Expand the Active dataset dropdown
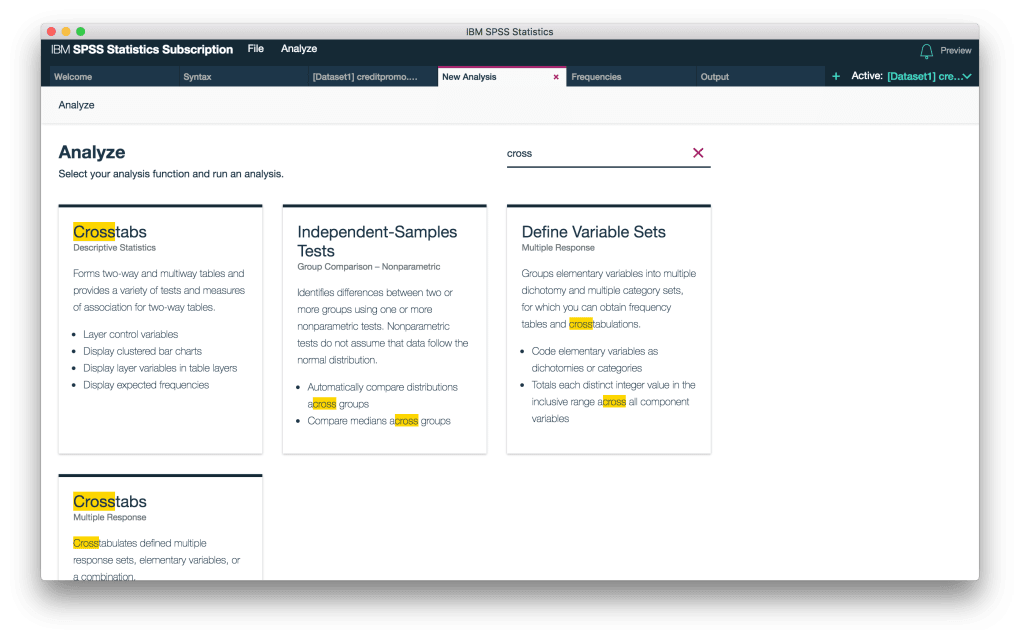 (x=967, y=76)
